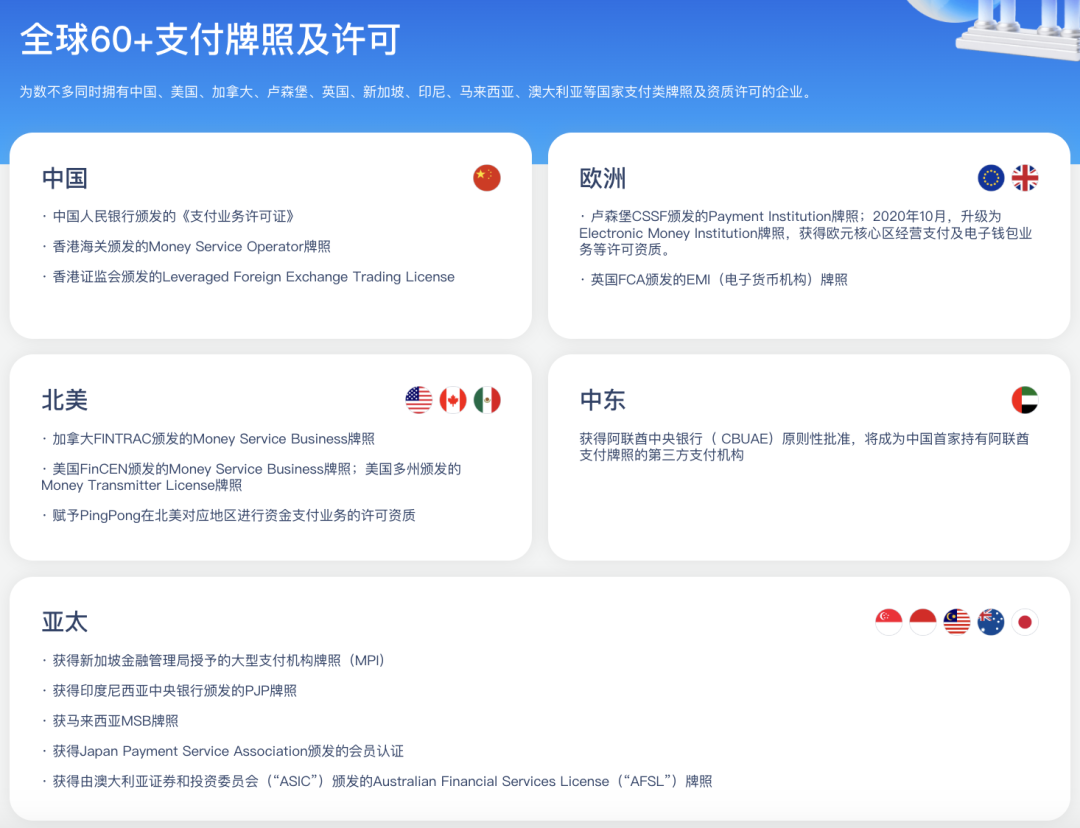Click the Mexico flag icon
Viewport: 1080px width, 828px height.
coord(487,400)
